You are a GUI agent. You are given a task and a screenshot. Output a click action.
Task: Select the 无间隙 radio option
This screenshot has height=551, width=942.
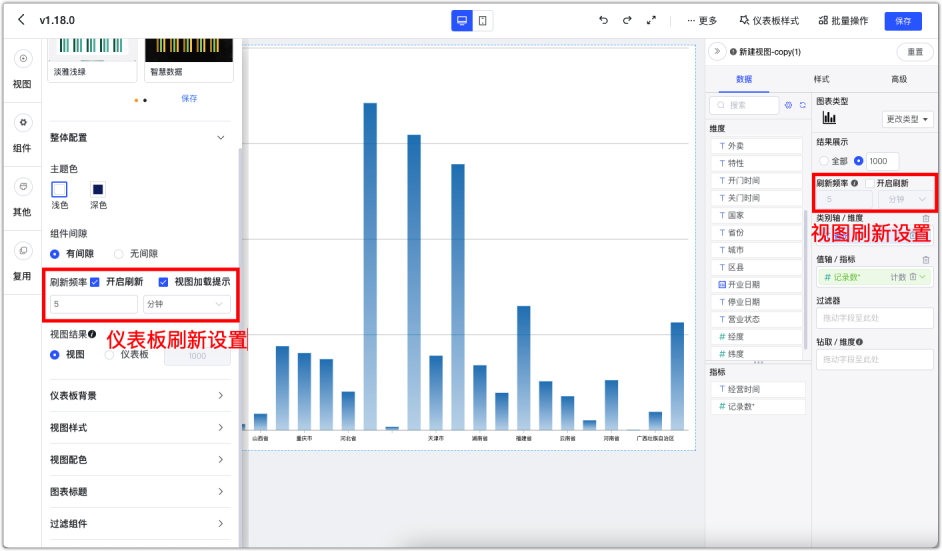(x=119, y=254)
